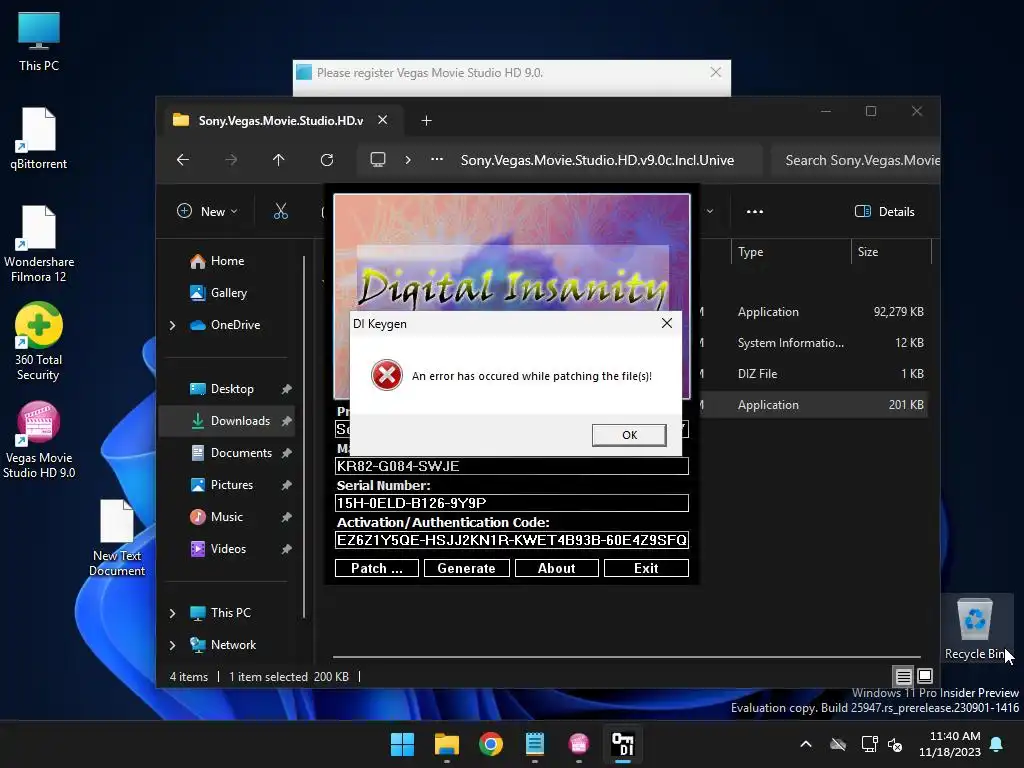Open Videos in quick access
The image size is (1024, 768).
click(x=228, y=549)
